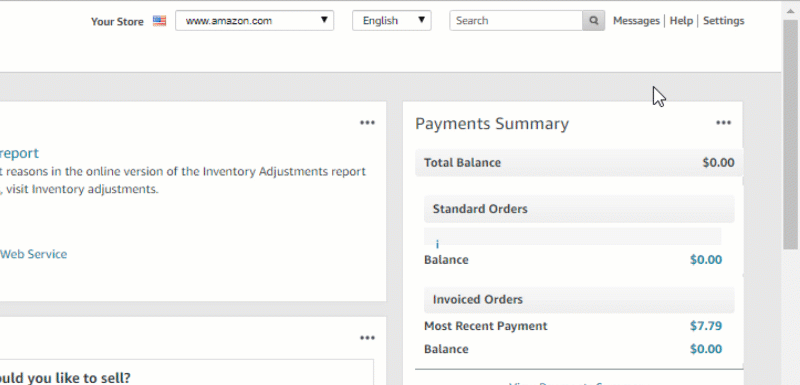
Task: Click into the Search field
Action: [x=516, y=21]
